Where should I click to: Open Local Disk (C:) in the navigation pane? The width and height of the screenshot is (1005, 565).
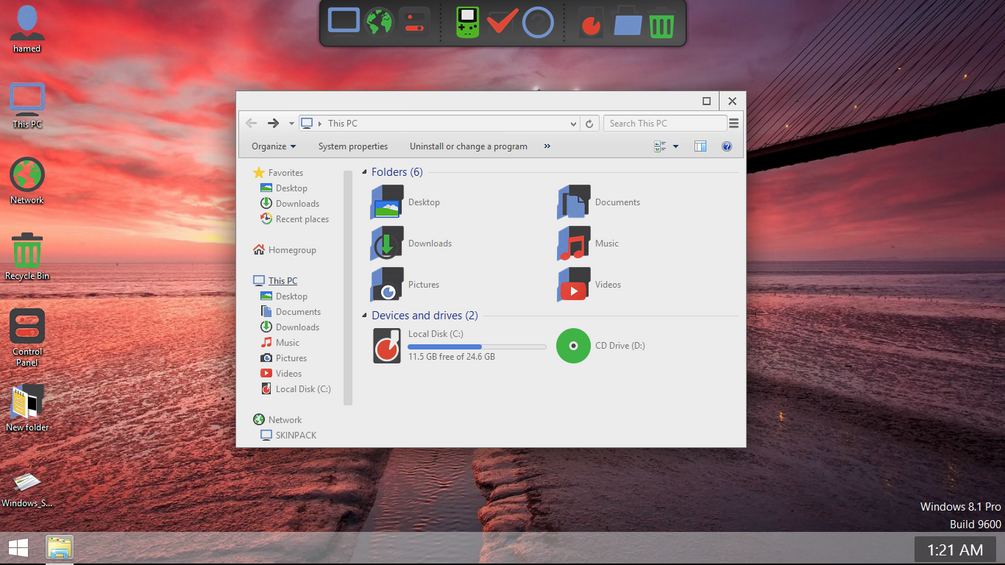pyautogui.click(x=295, y=389)
